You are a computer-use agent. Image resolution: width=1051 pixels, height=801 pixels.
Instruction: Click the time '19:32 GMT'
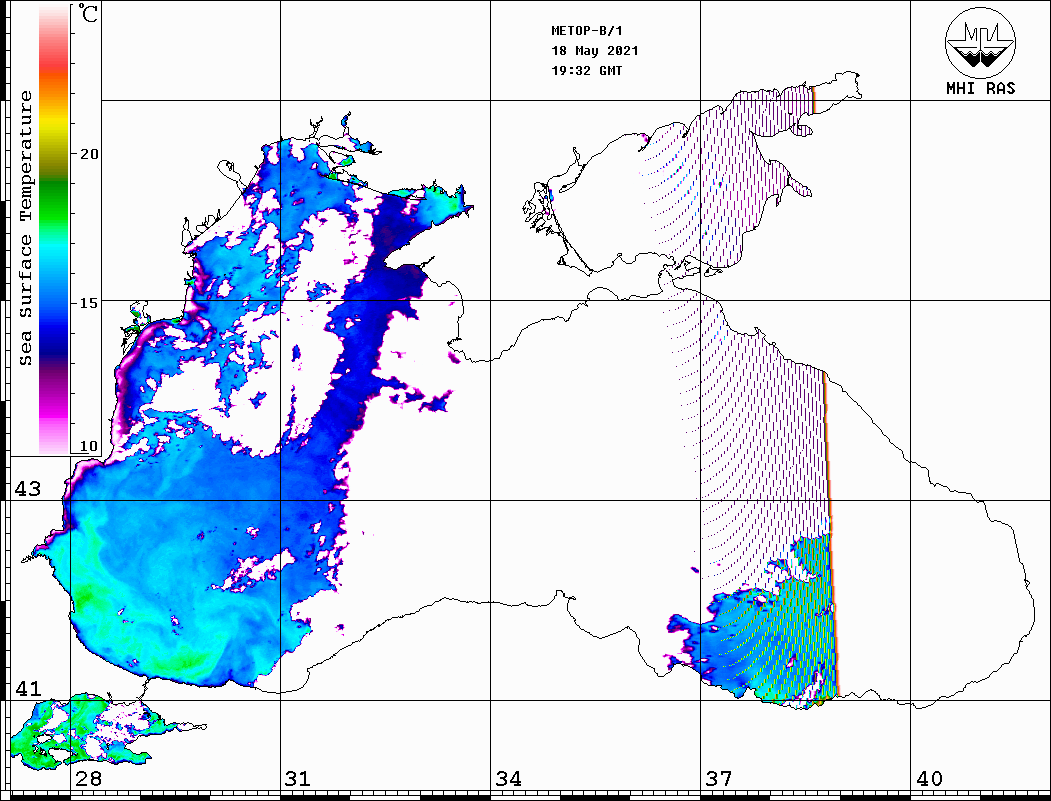586,70
